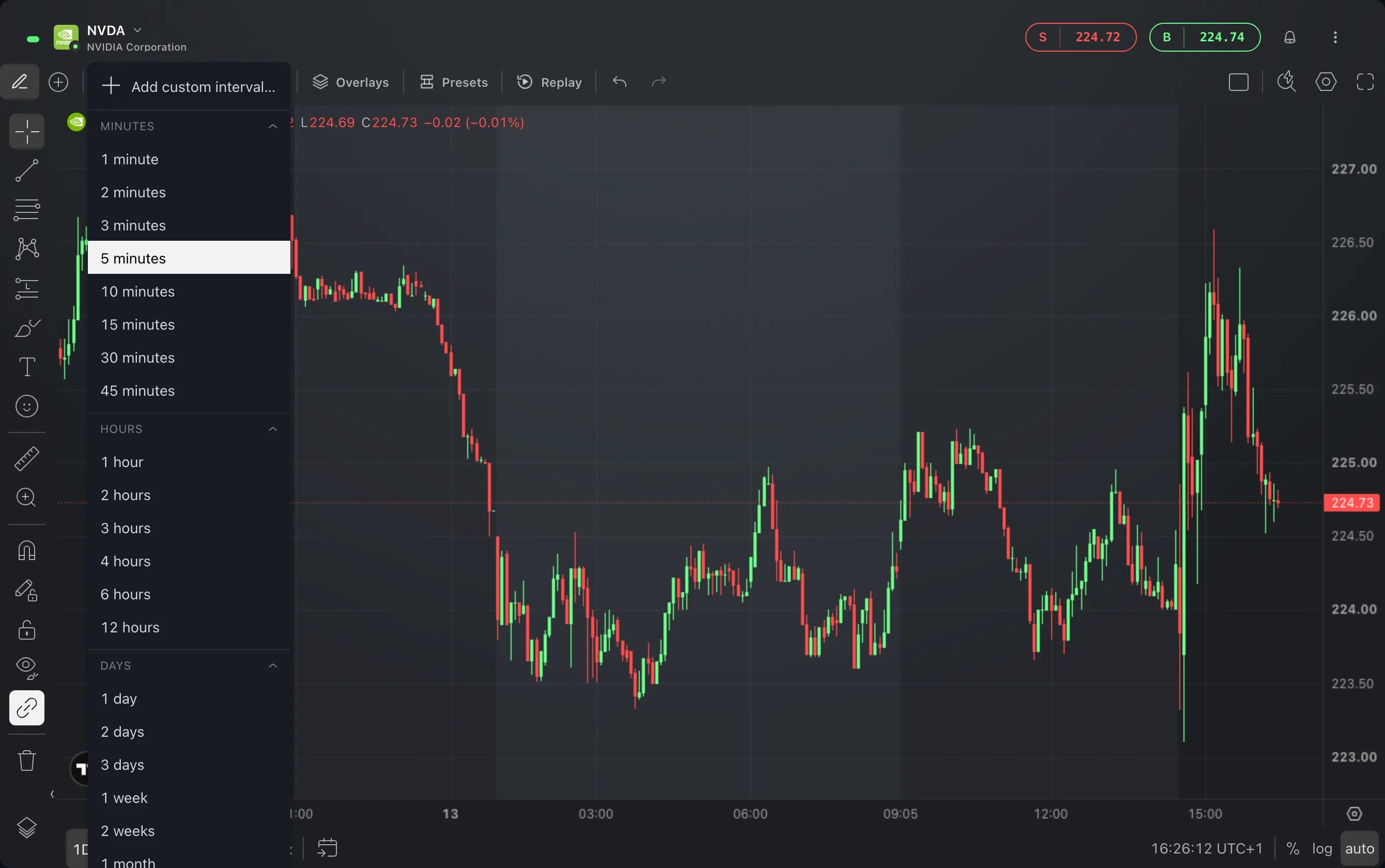Open the layout selection square icon
1385x868 pixels.
(x=1239, y=82)
